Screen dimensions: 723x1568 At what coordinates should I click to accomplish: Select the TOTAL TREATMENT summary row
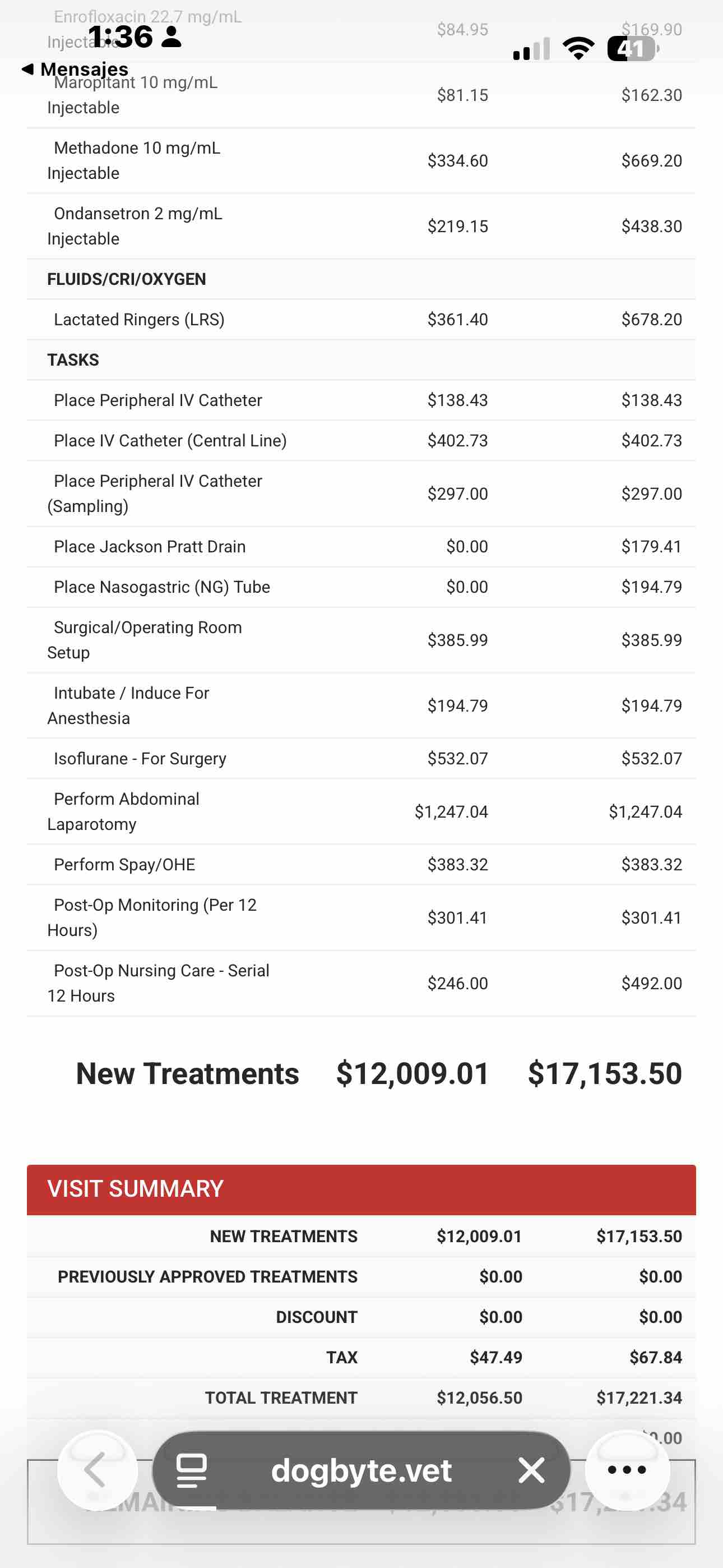281,1398
